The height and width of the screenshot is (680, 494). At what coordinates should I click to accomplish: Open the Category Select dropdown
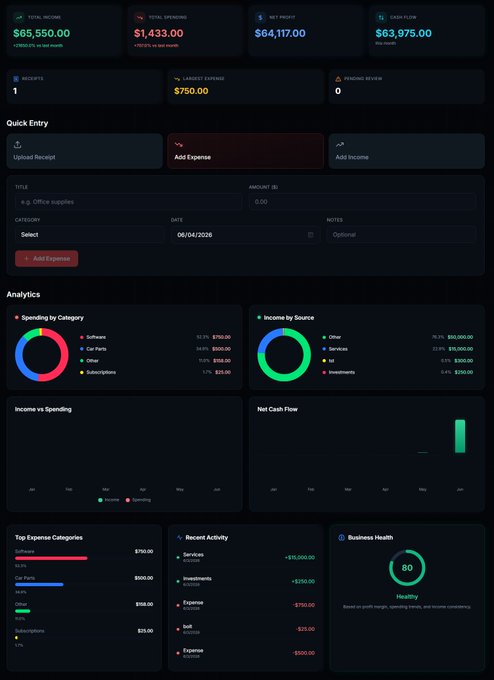(x=89, y=235)
